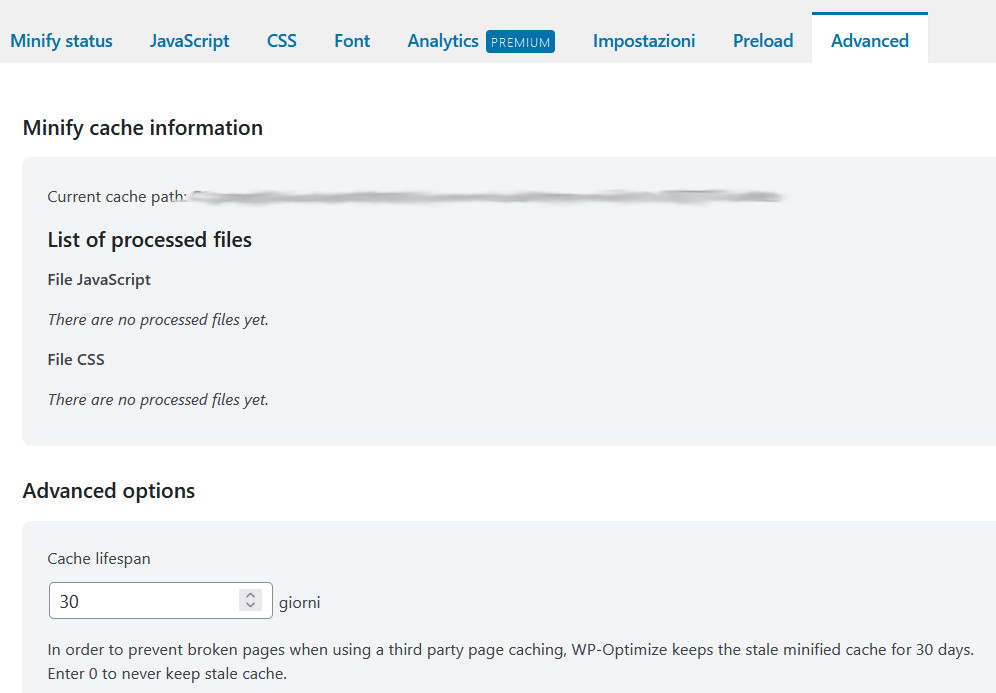Switch to the Minify status tab

click(x=61, y=41)
